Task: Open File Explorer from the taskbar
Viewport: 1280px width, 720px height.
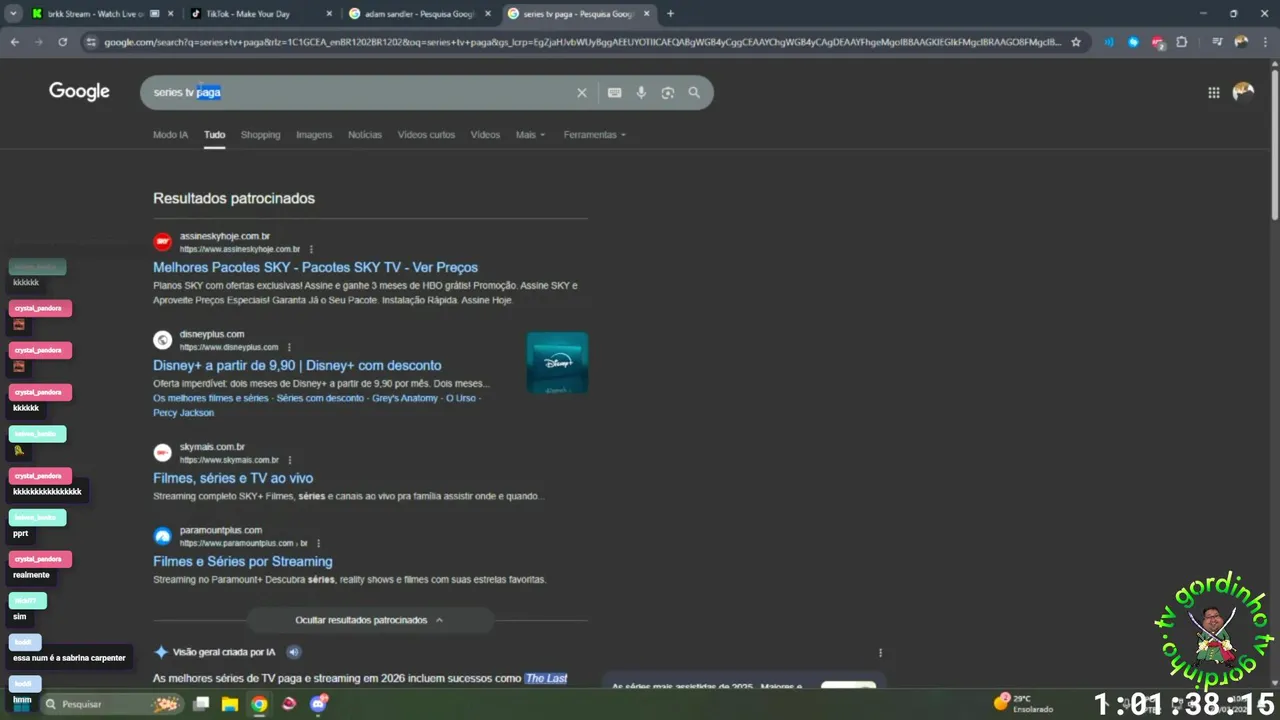Action: pos(229,704)
